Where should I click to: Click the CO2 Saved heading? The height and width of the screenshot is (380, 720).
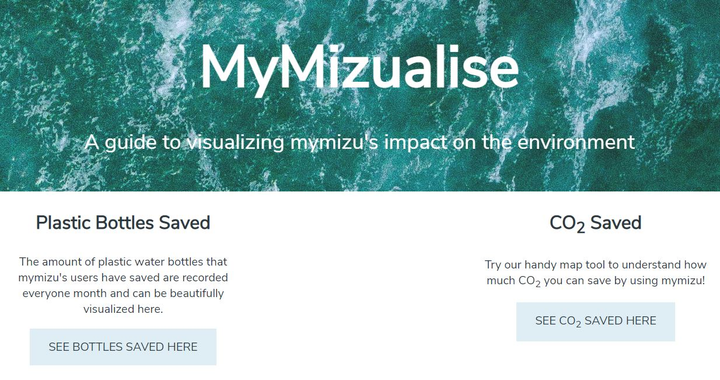pyautogui.click(x=596, y=224)
